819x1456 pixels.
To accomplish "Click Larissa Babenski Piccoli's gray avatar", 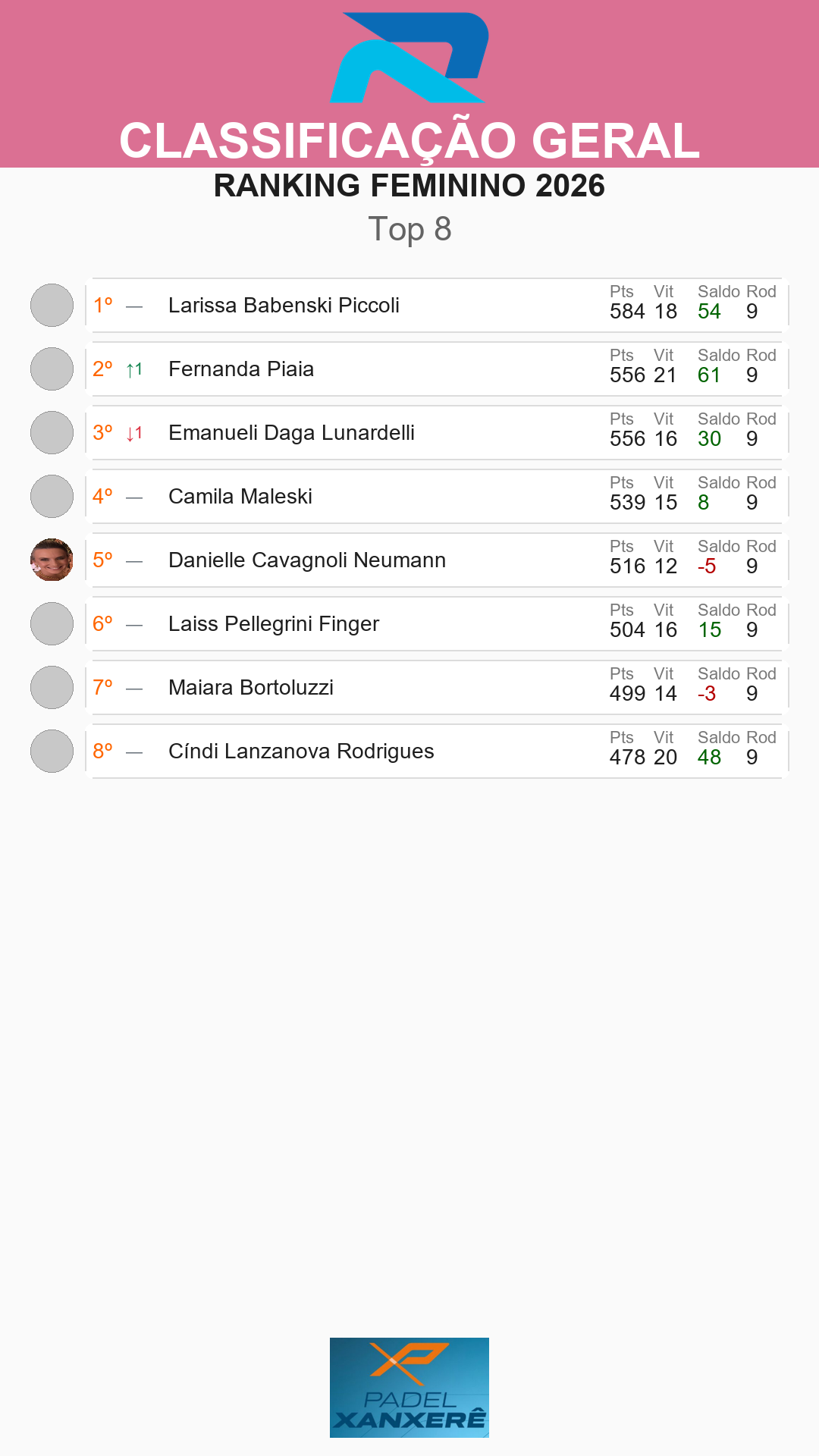I will [52, 306].
